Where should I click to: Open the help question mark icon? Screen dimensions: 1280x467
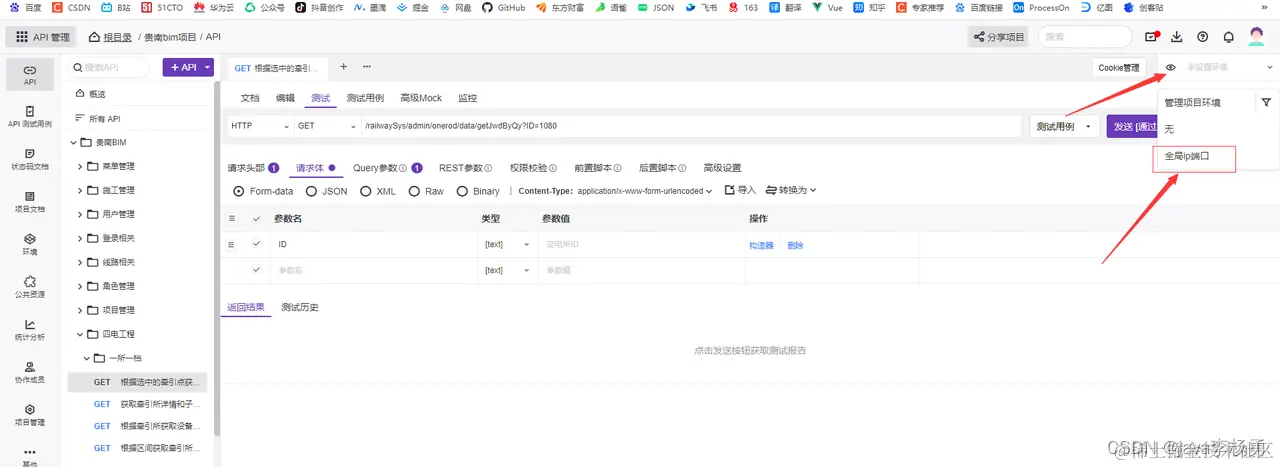coord(1202,37)
